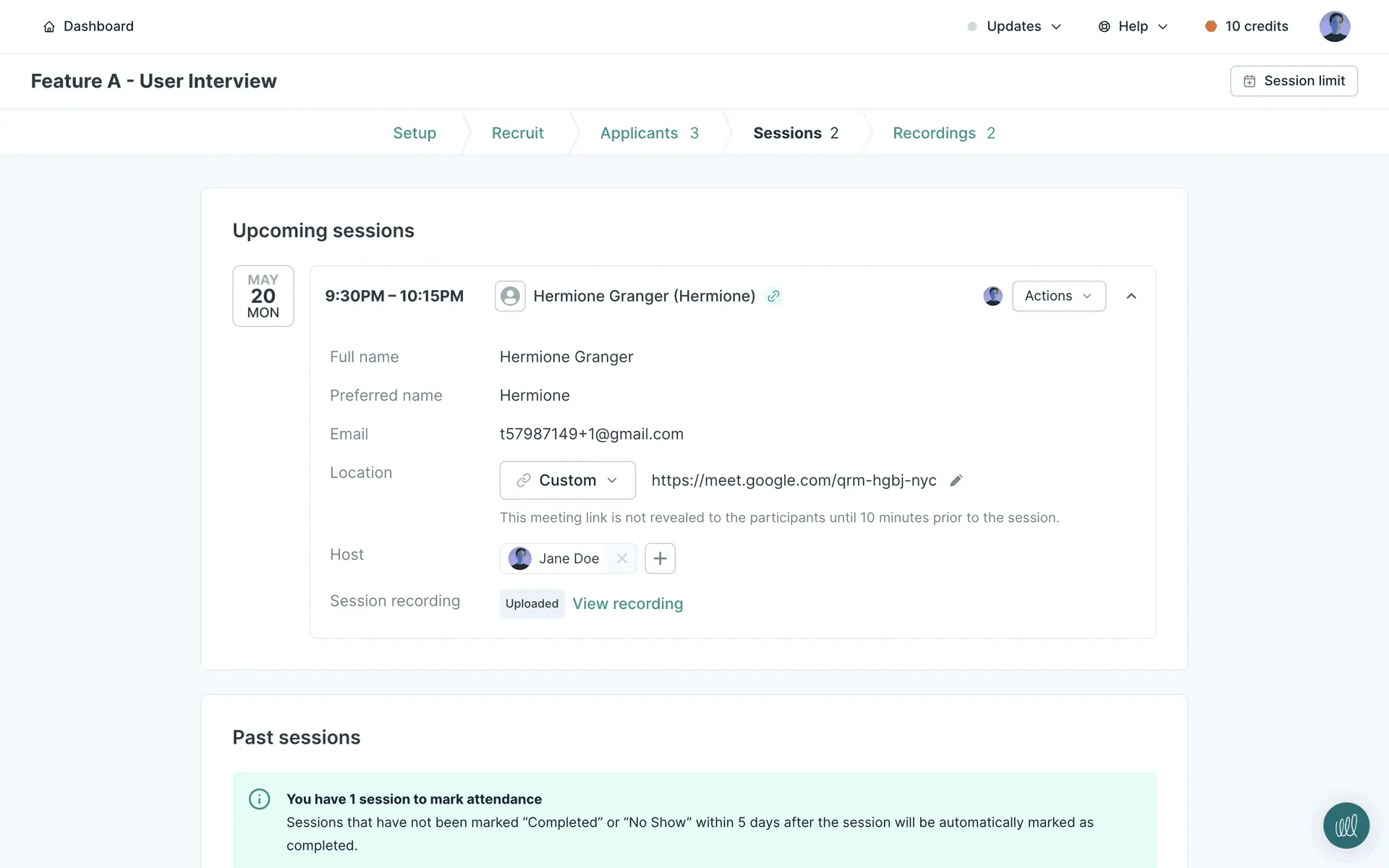This screenshot has height=868, width=1389.
Task: Open the Setup tab
Action: point(415,133)
